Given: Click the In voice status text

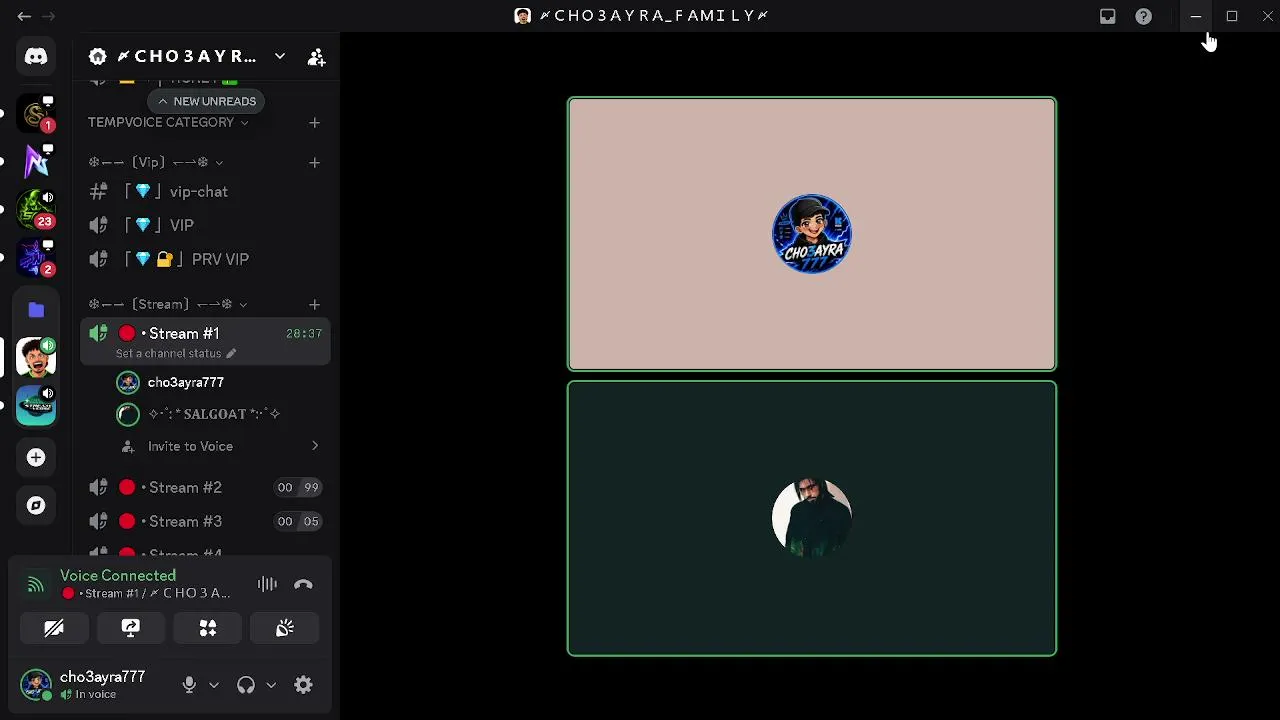Looking at the screenshot, I should coord(96,695).
